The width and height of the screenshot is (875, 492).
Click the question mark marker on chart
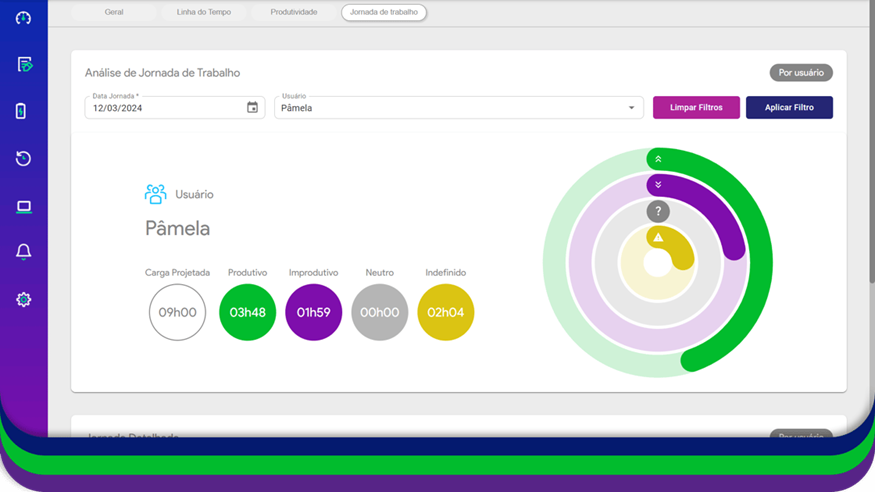coord(657,211)
